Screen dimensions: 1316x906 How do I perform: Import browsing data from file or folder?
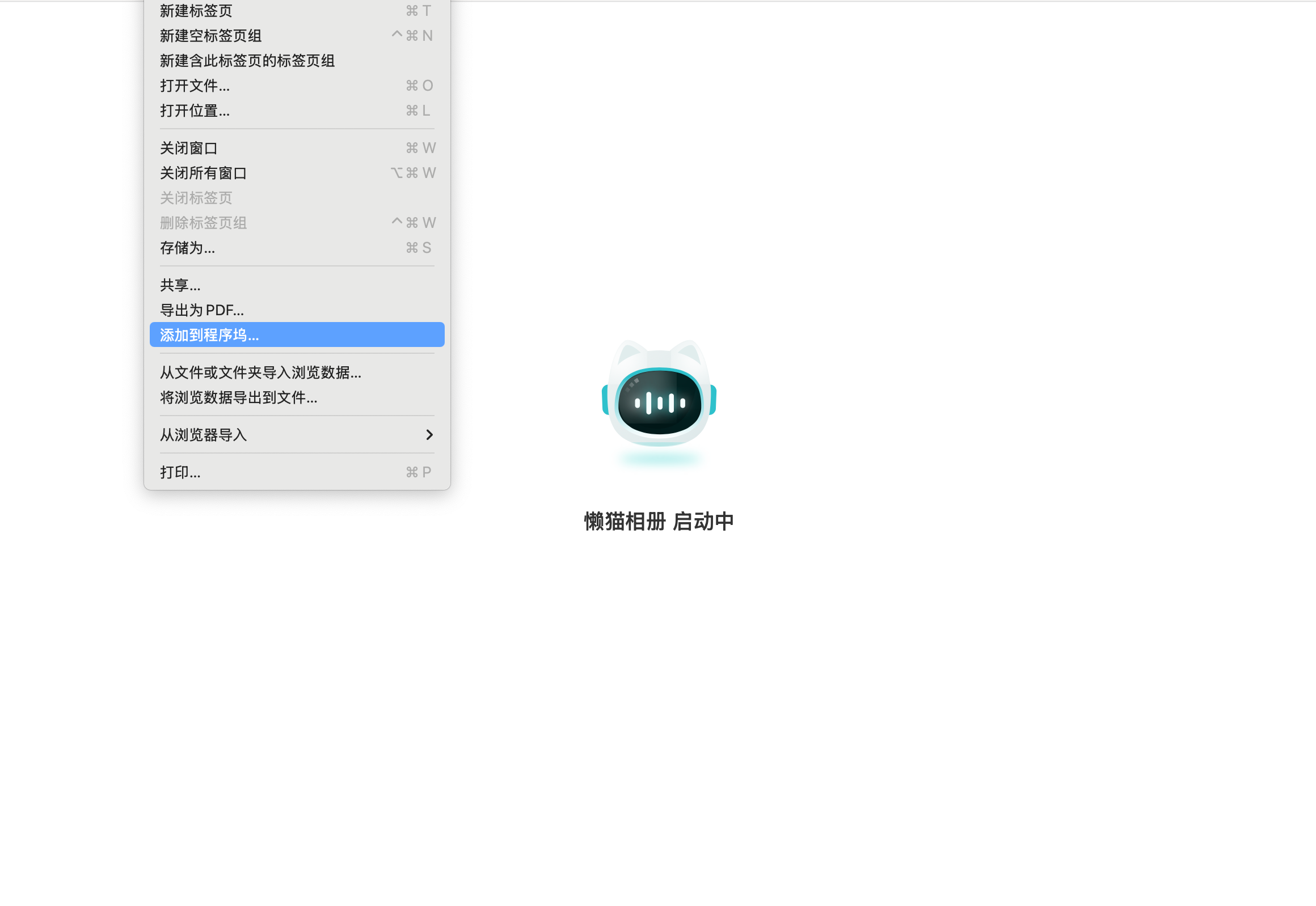point(260,372)
